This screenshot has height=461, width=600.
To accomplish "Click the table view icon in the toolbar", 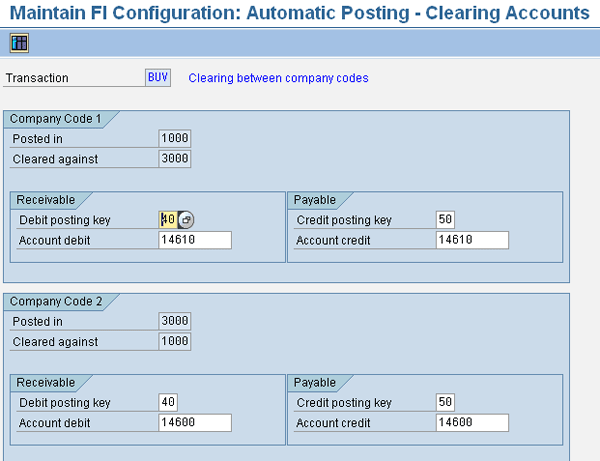I will tap(19, 43).
